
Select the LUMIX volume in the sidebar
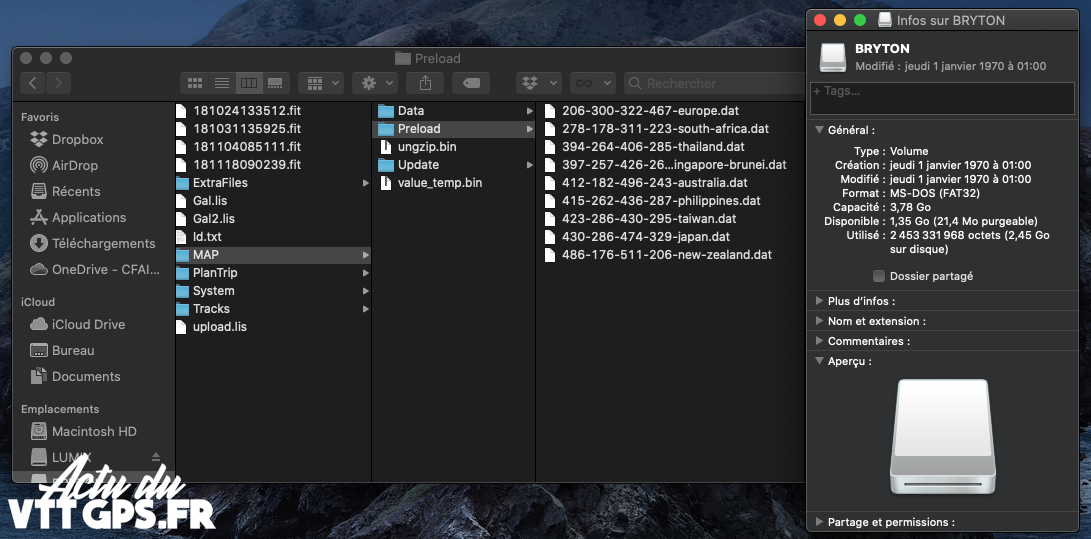tap(61, 458)
